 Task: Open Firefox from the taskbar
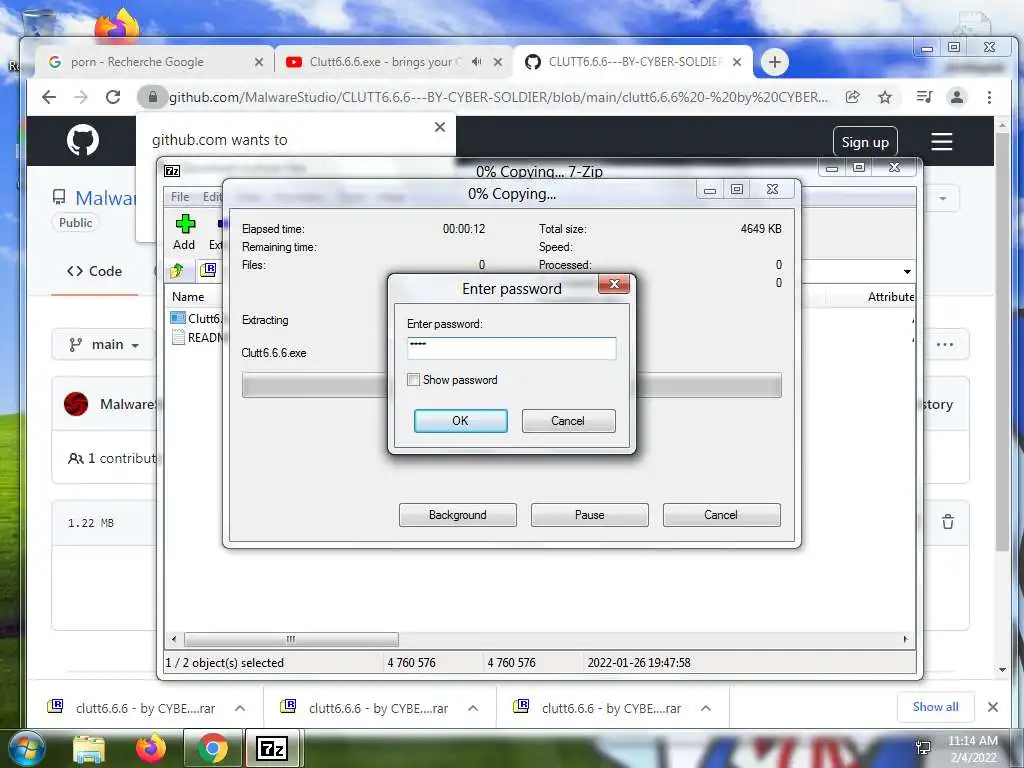[x=150, y=748]
